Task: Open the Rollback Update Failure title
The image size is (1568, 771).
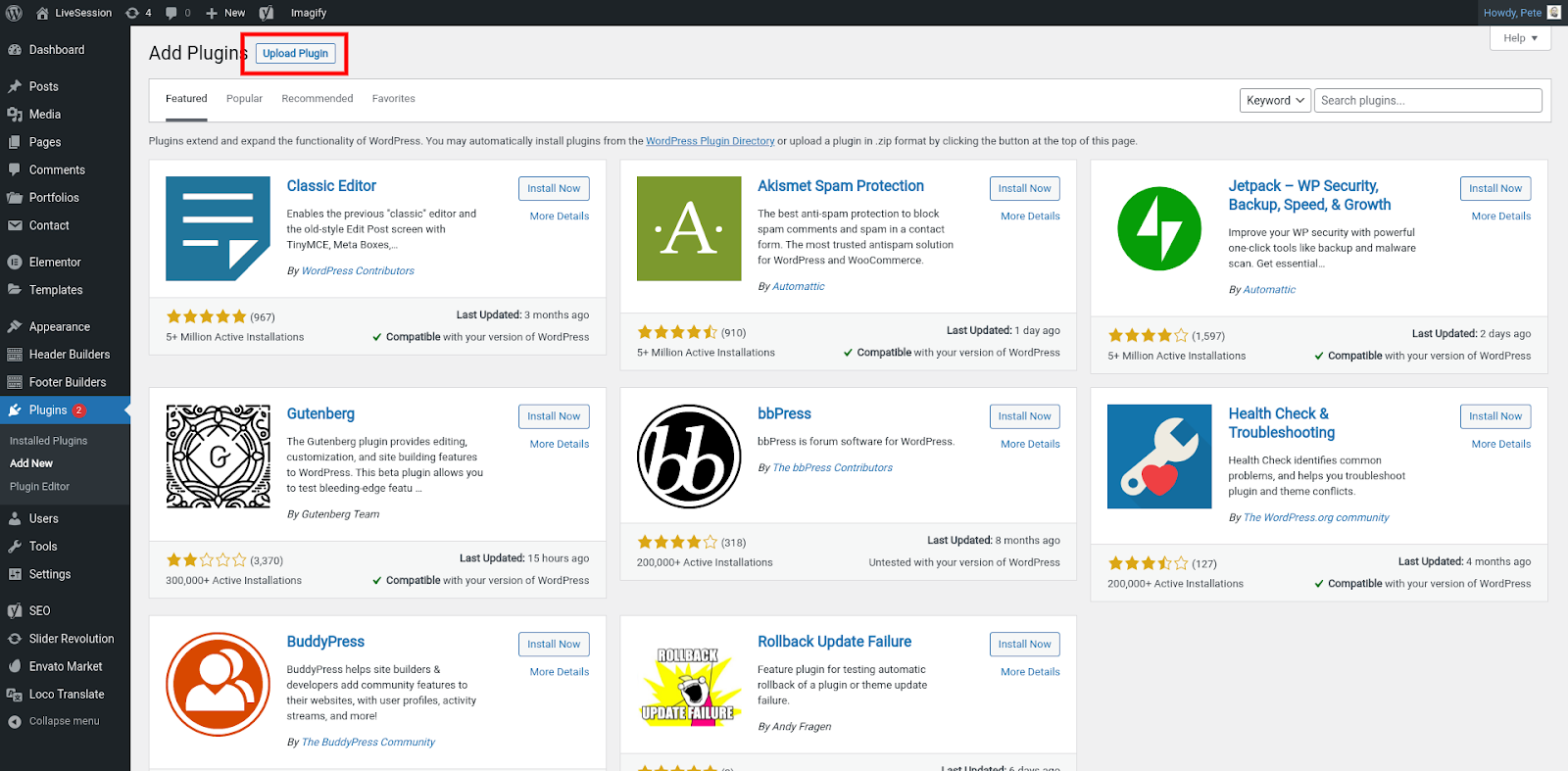Action: pyautogui.click(x=835, y=642)
